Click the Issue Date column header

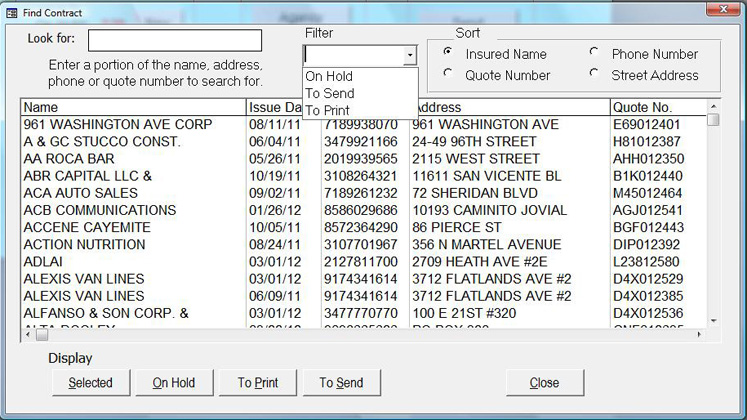coord(274,108)
